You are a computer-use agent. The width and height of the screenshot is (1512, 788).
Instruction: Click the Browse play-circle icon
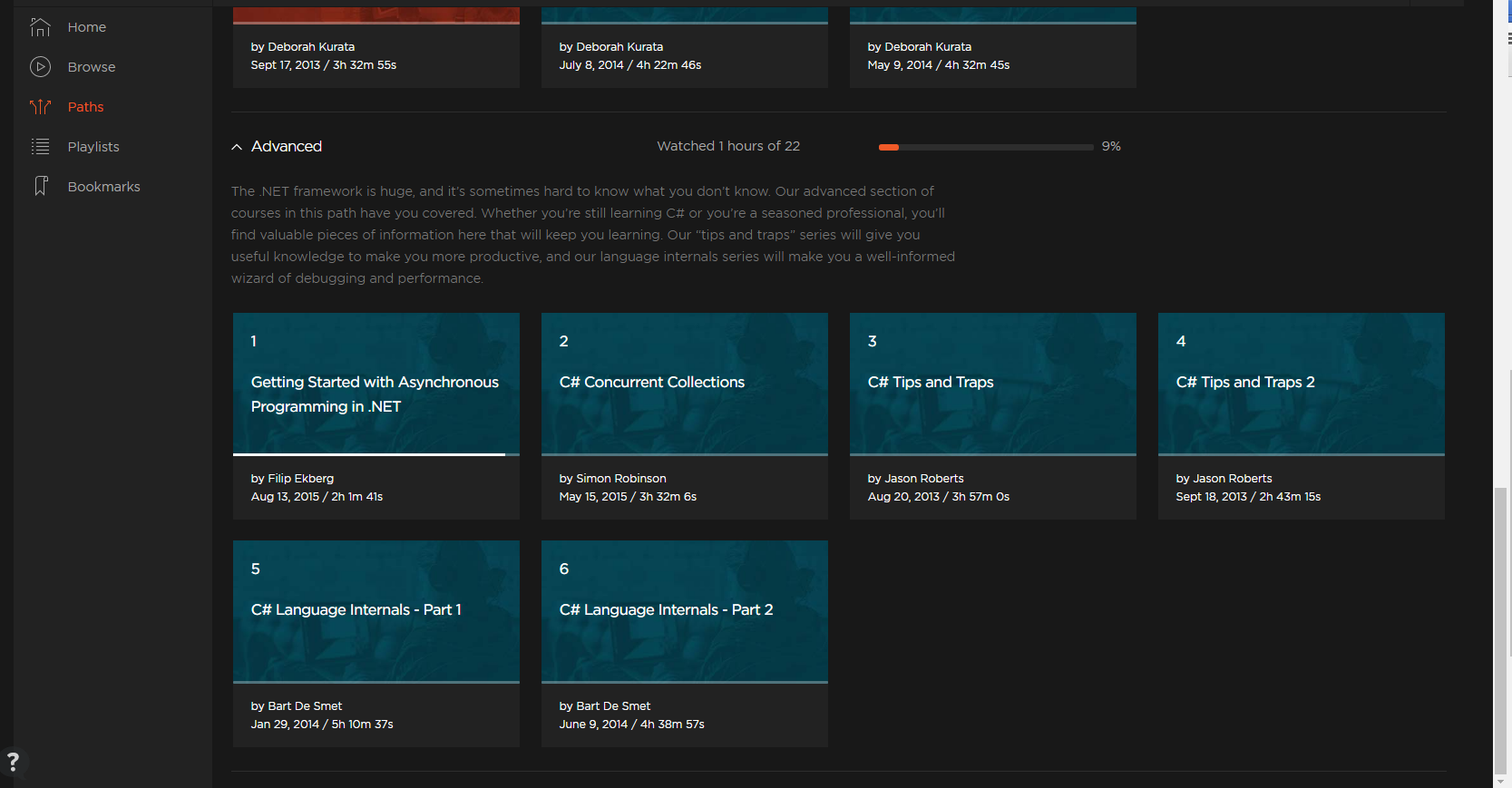tap(40, 67)
